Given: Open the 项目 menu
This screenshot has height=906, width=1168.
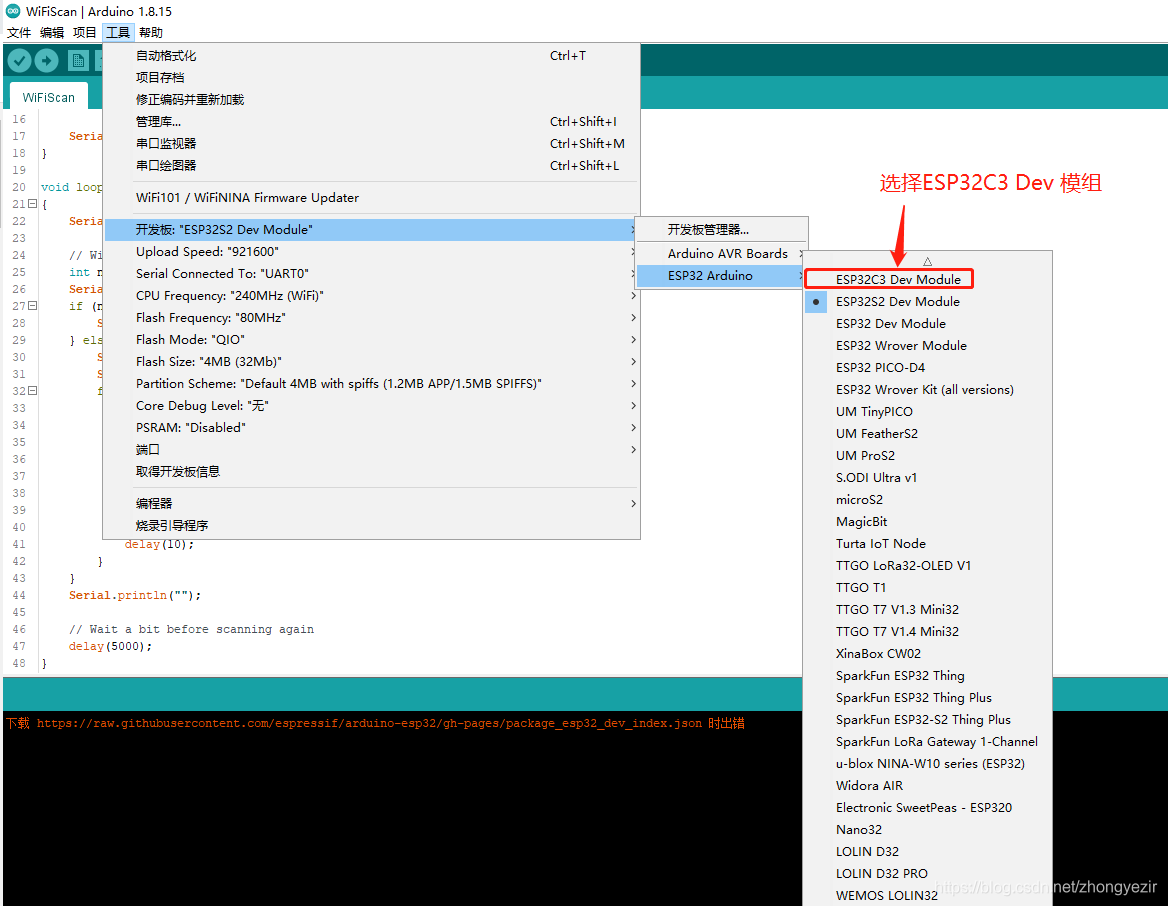Looking at the screenshot, I should click(84, 32).
